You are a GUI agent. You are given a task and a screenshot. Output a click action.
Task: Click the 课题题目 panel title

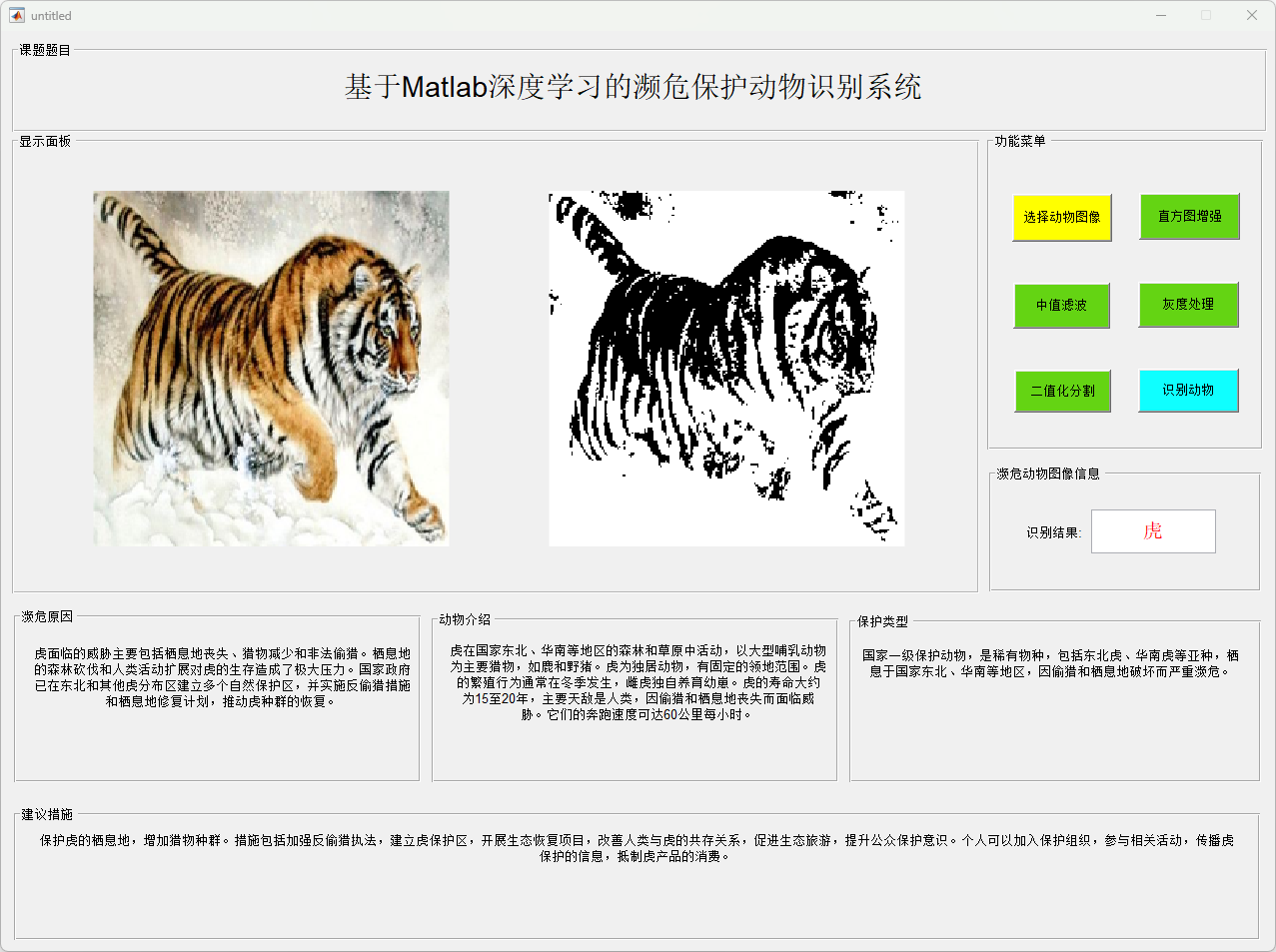pos(45,50)
